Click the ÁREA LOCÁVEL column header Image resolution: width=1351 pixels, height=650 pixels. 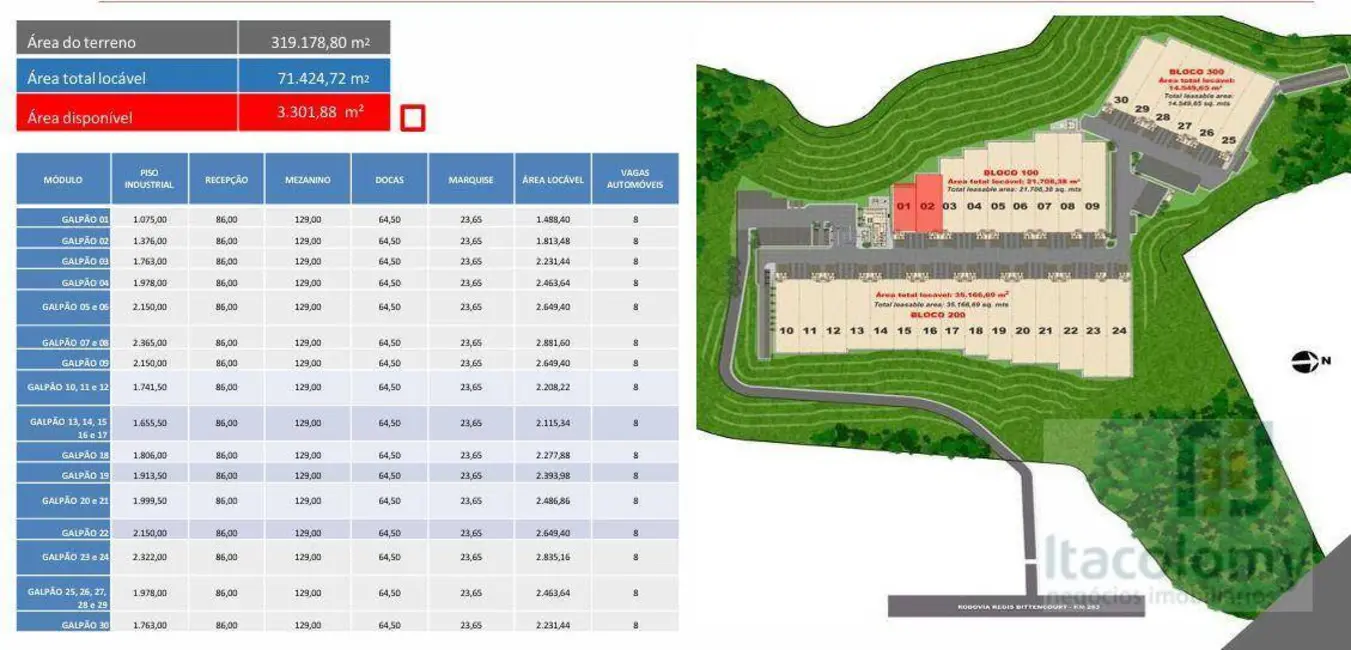(x=552, y=180)
